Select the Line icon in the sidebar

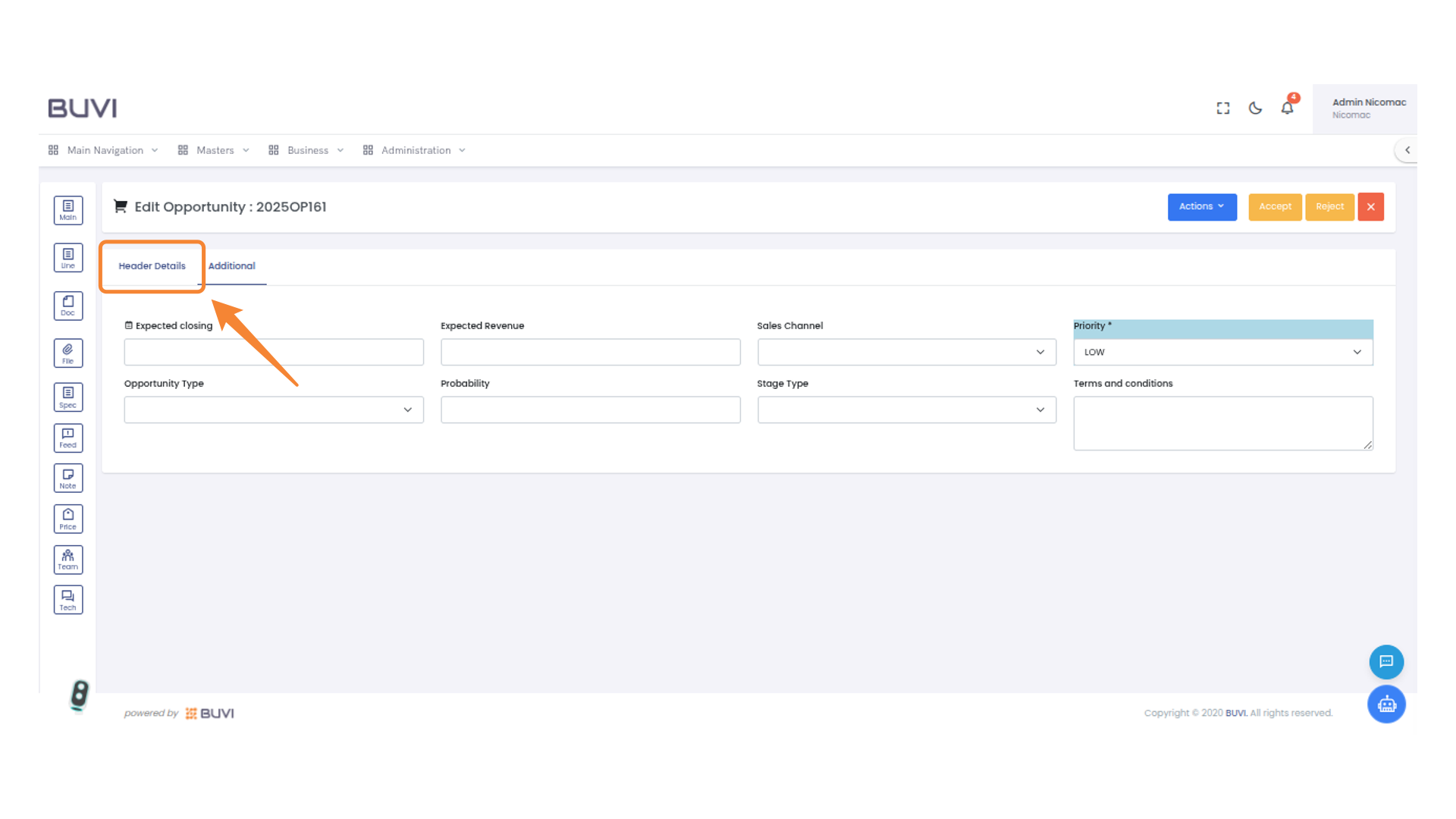click(x=67, y=258)
